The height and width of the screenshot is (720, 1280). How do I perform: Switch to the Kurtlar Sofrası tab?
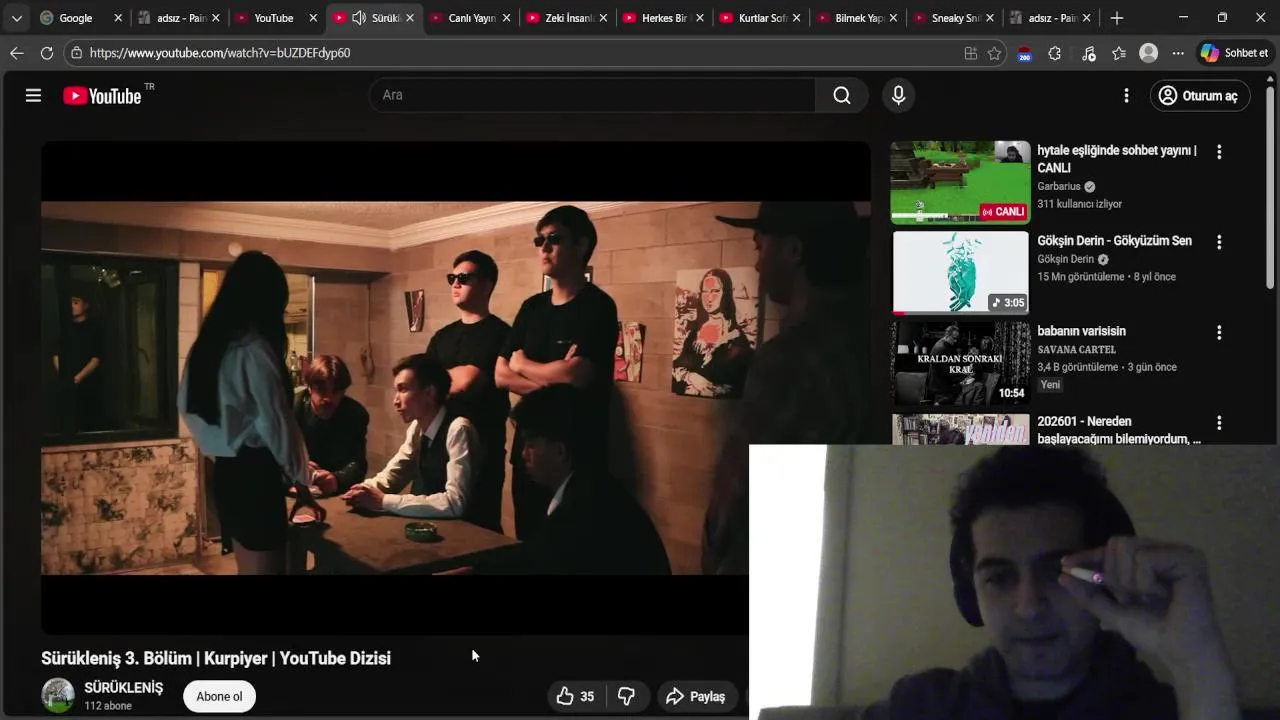[x=762, y=18]
